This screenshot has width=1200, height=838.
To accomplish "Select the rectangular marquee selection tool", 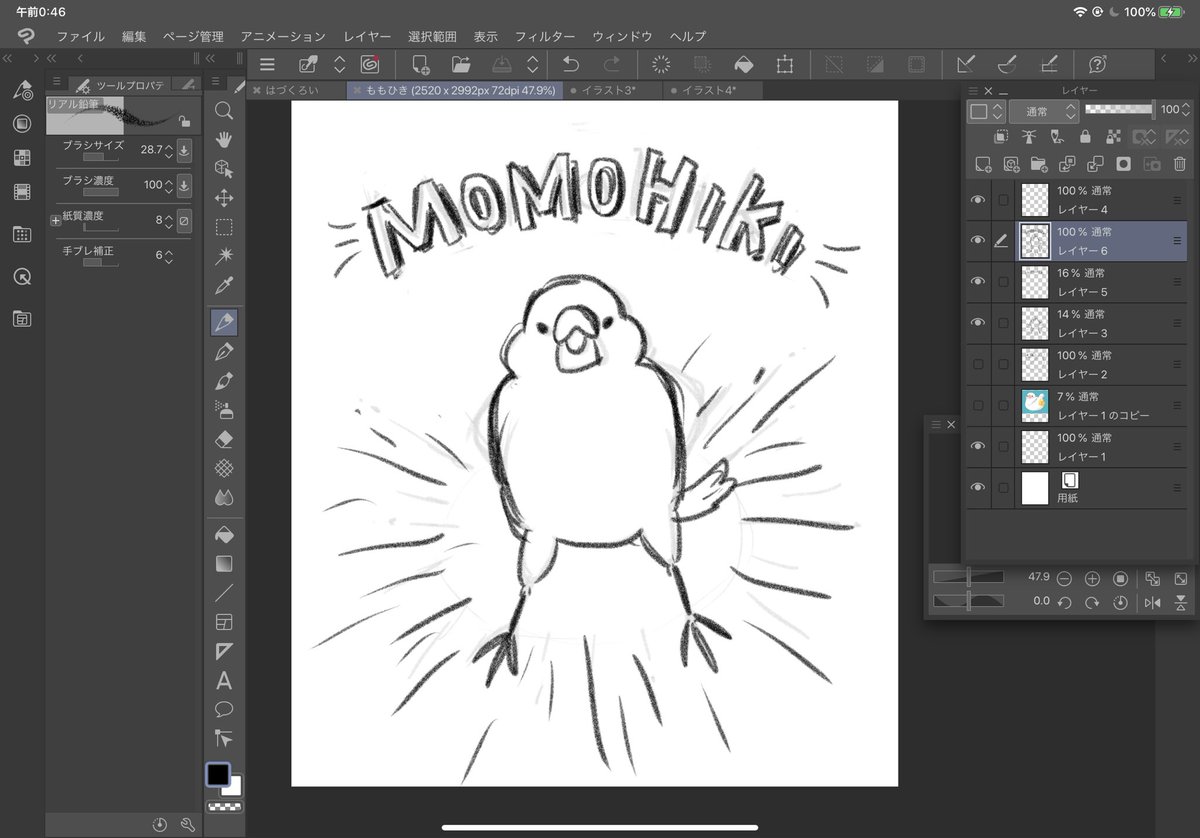I will pos(224,227).
